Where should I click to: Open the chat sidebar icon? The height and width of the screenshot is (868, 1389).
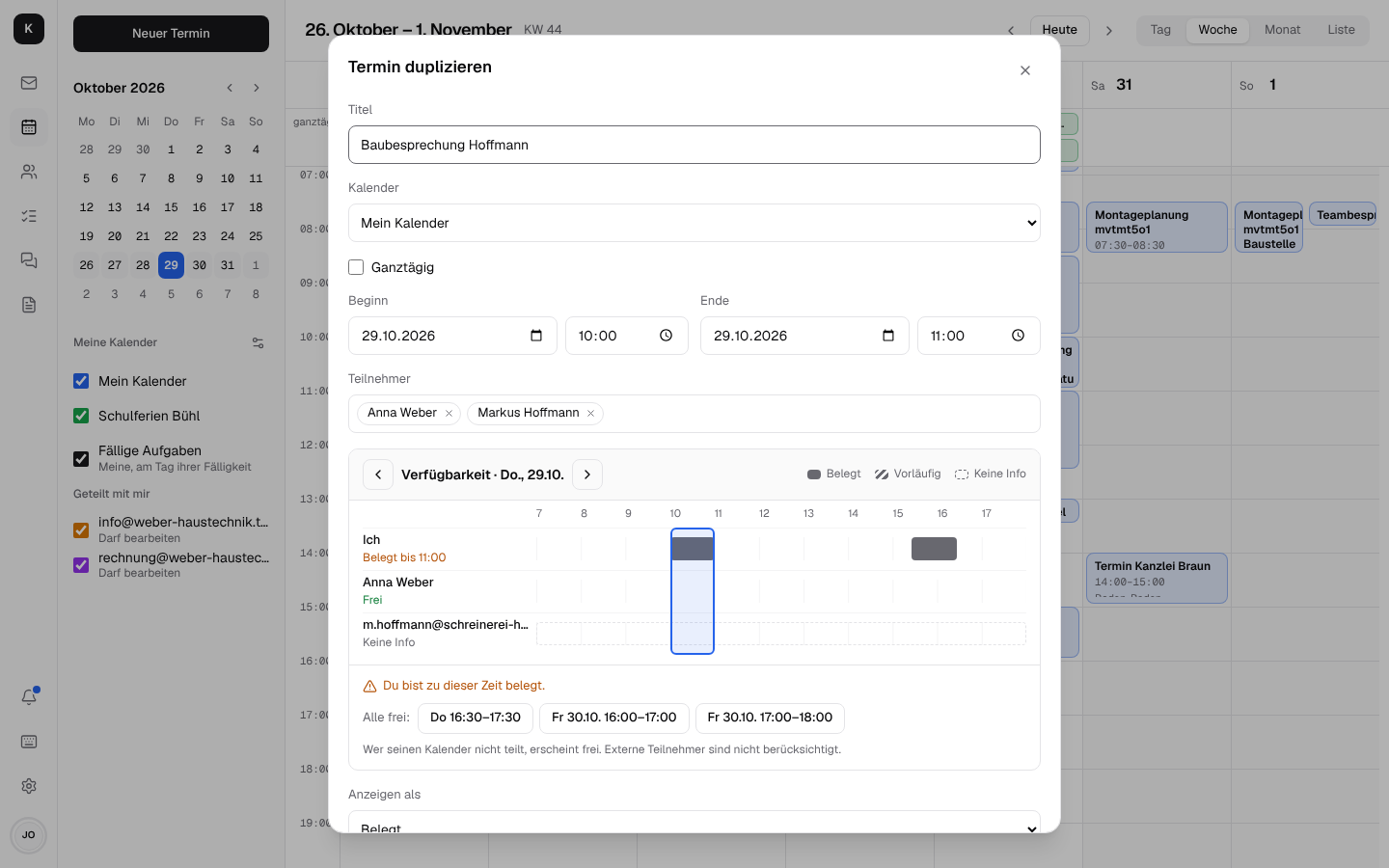point(29,260)
